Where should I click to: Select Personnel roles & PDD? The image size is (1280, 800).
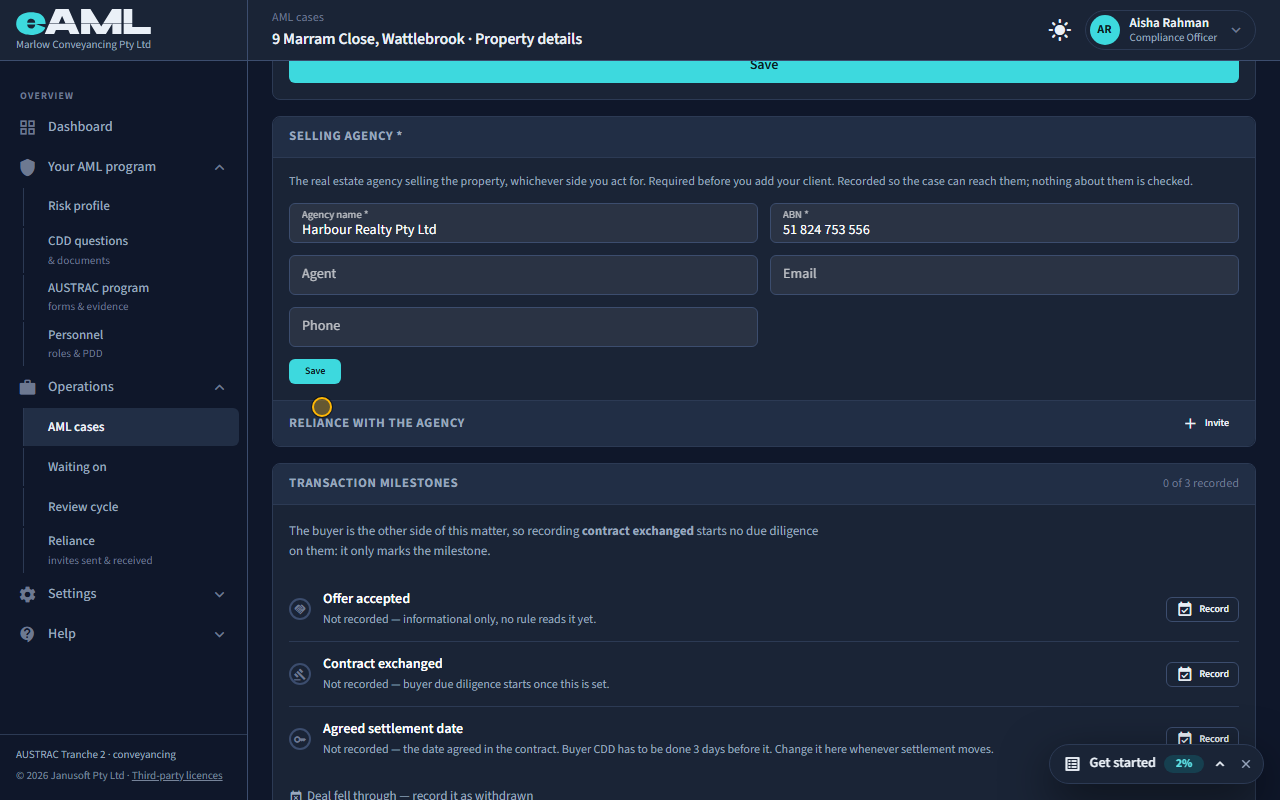pyautogui.click(x=131, y=343)
